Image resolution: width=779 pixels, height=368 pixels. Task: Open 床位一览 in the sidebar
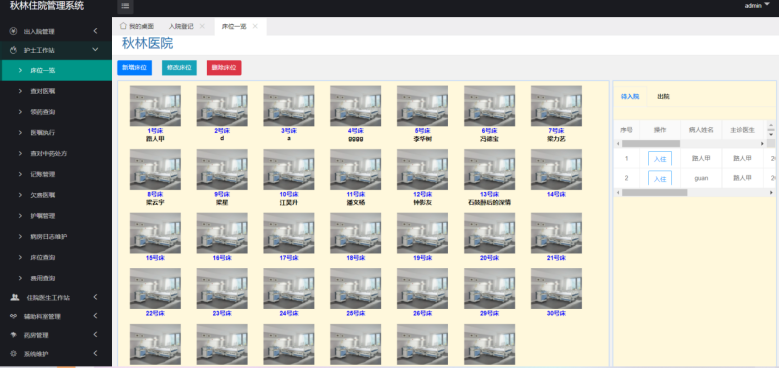pos(56,71)
